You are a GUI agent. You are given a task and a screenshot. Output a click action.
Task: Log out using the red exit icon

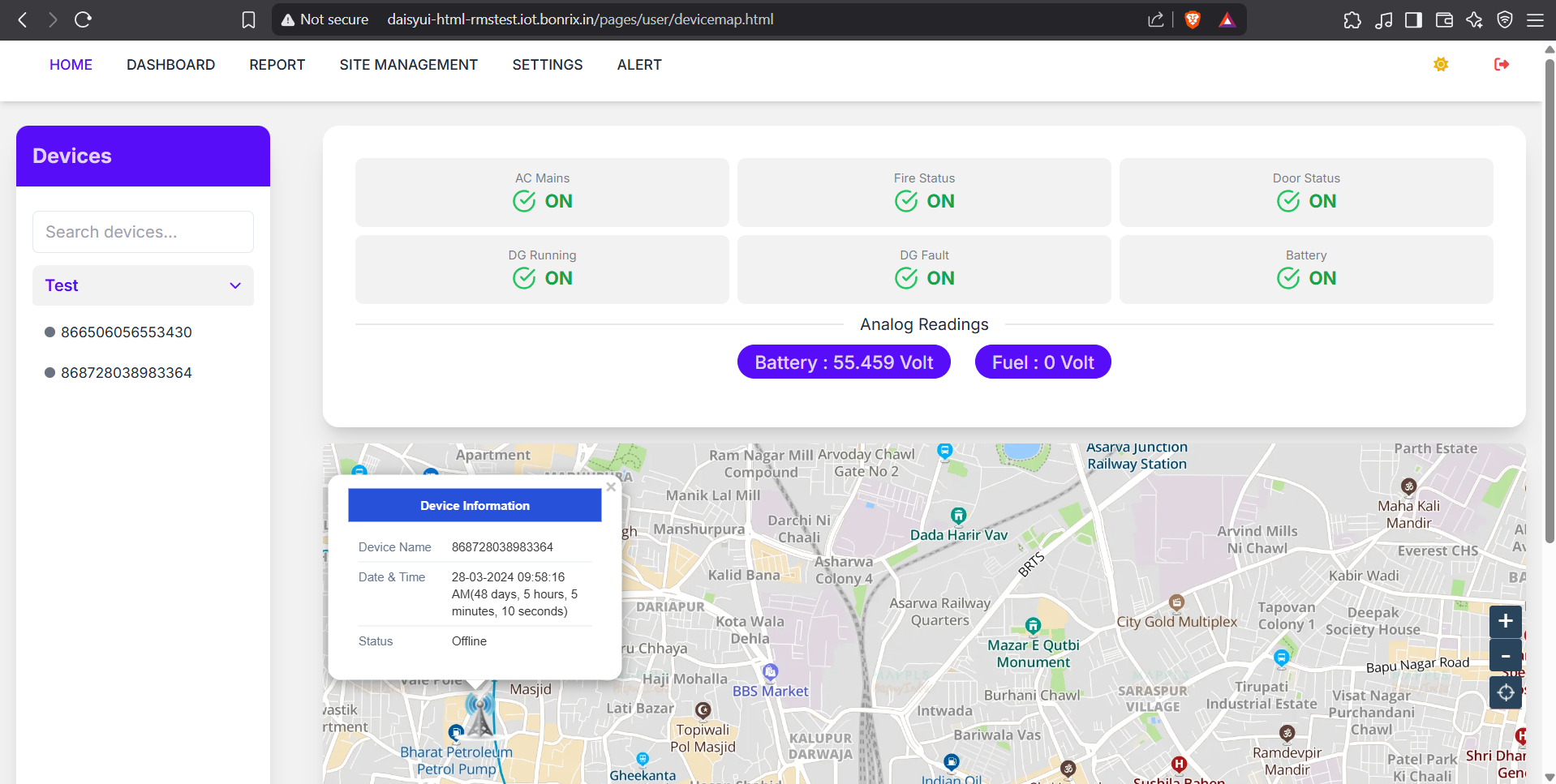(x=1502, y=64)
